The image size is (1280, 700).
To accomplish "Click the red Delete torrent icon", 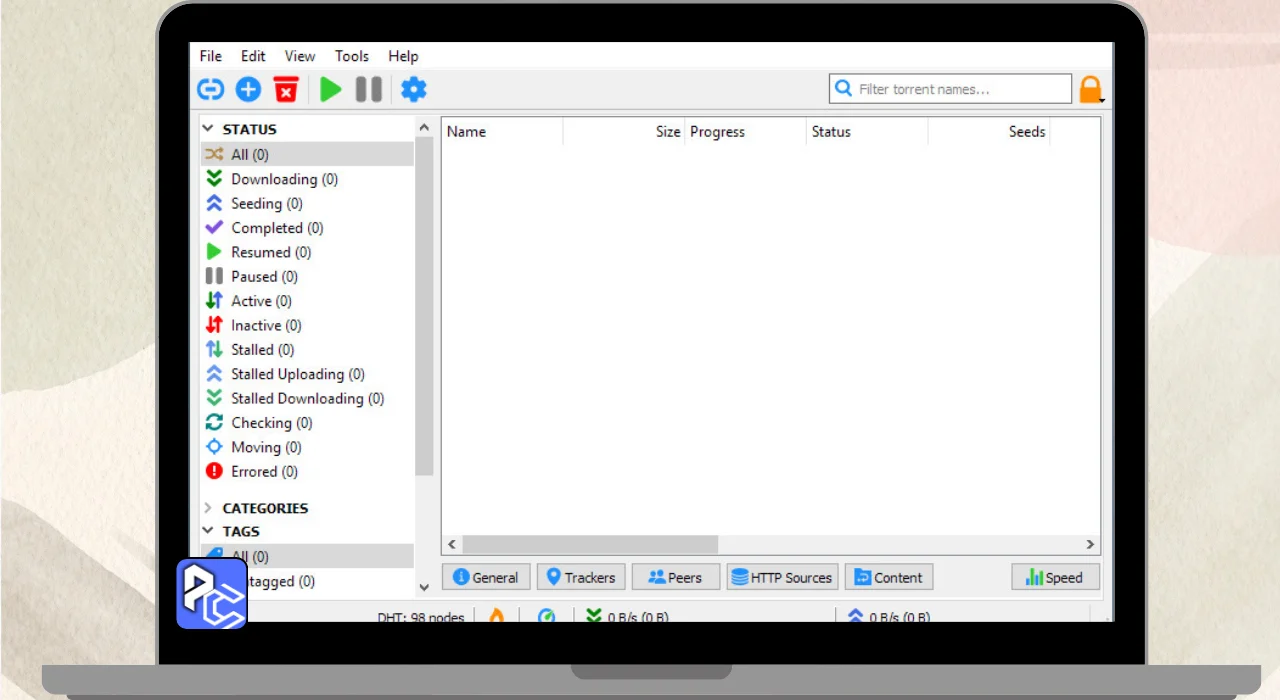I will 286,90.
